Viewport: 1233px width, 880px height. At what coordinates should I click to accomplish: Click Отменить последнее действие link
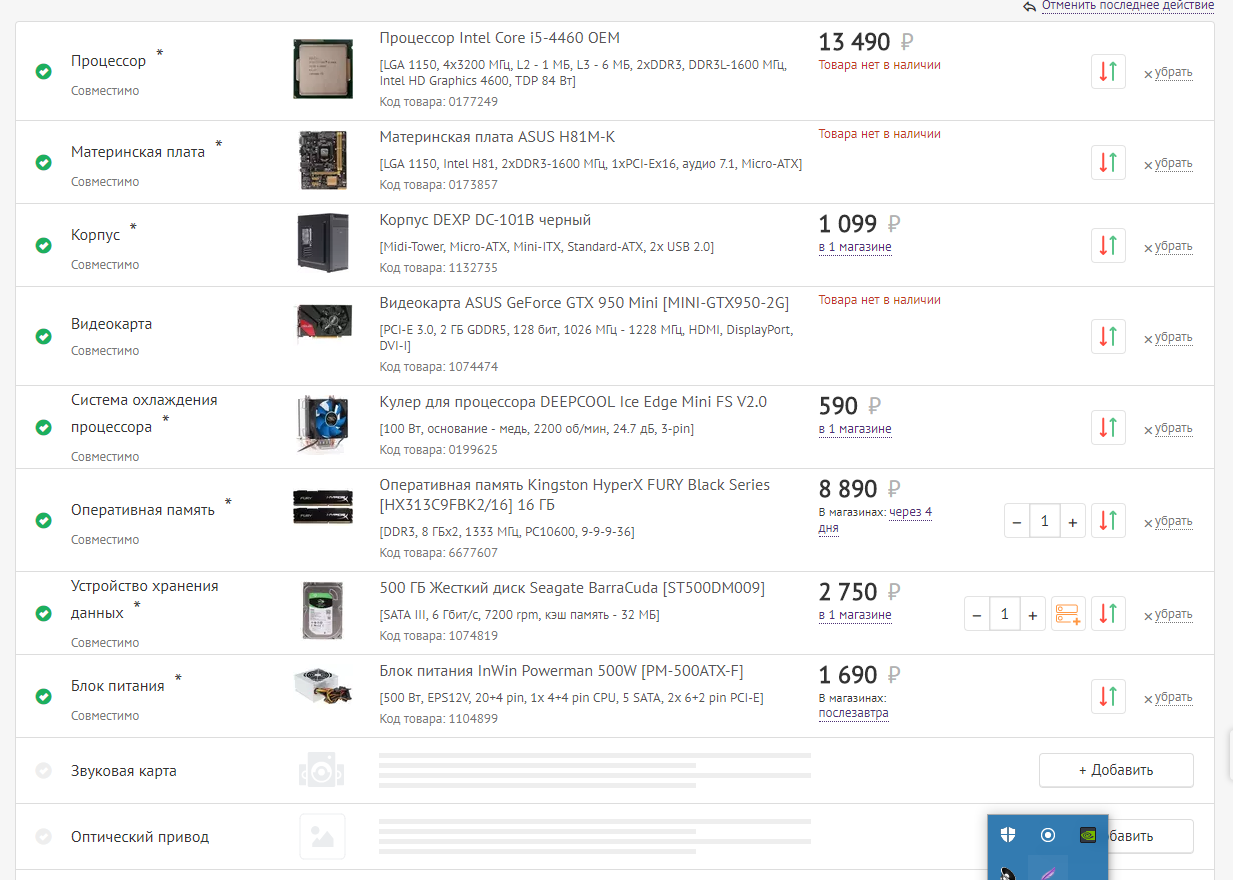click(1128, 6)
